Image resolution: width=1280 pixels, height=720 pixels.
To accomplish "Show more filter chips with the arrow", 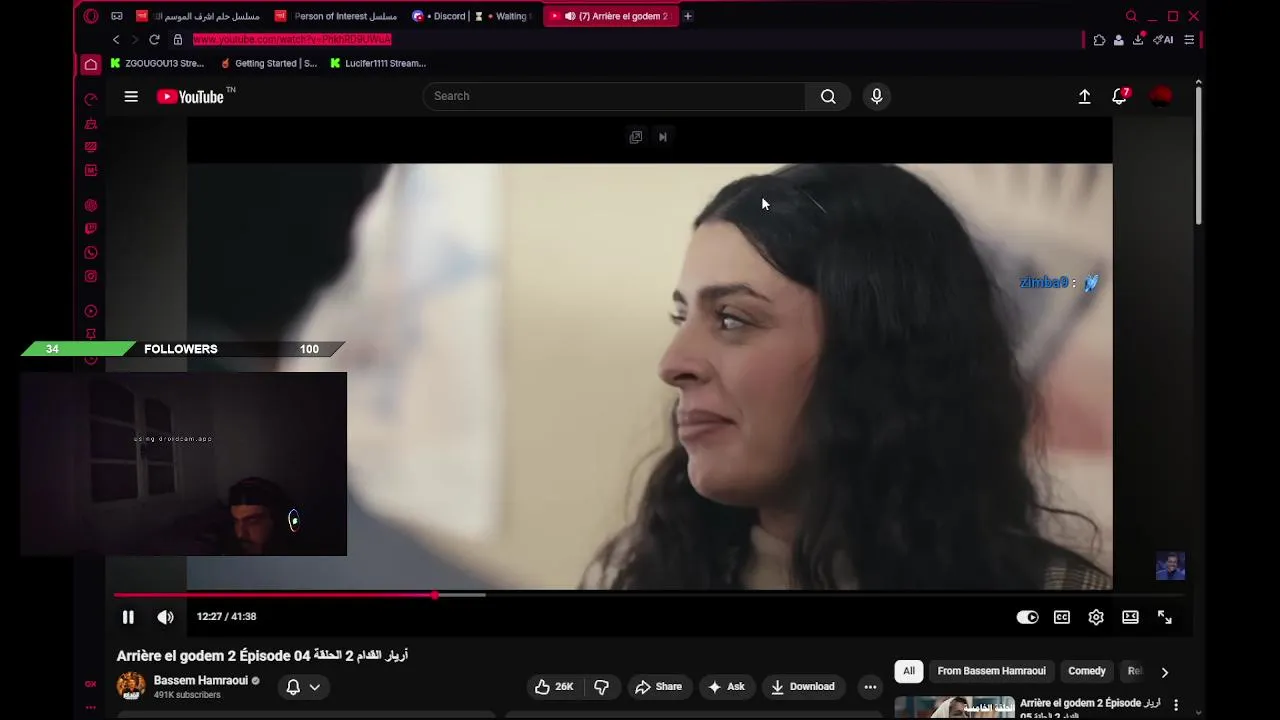I will [x=1164, y=672].
